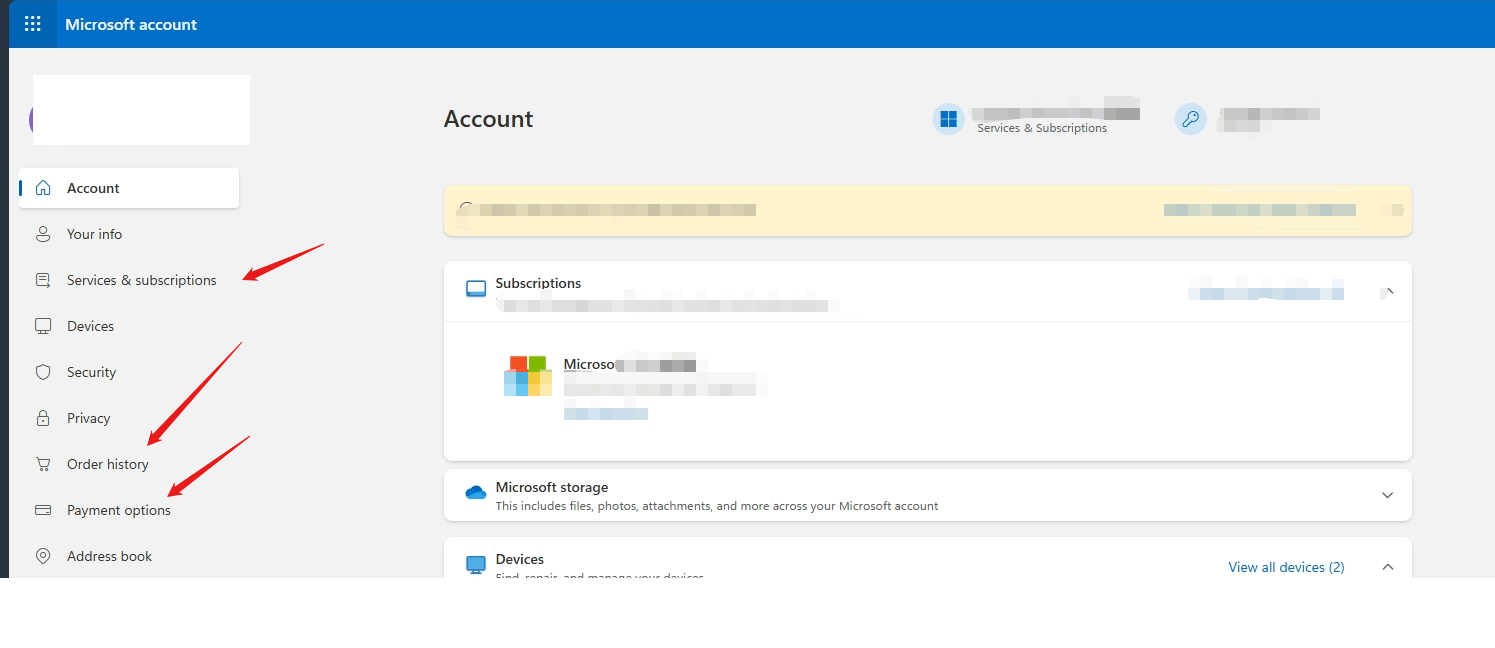Click the Devices card monitor icon
The width and height of the screenshot is (1495, 648).
476,565
